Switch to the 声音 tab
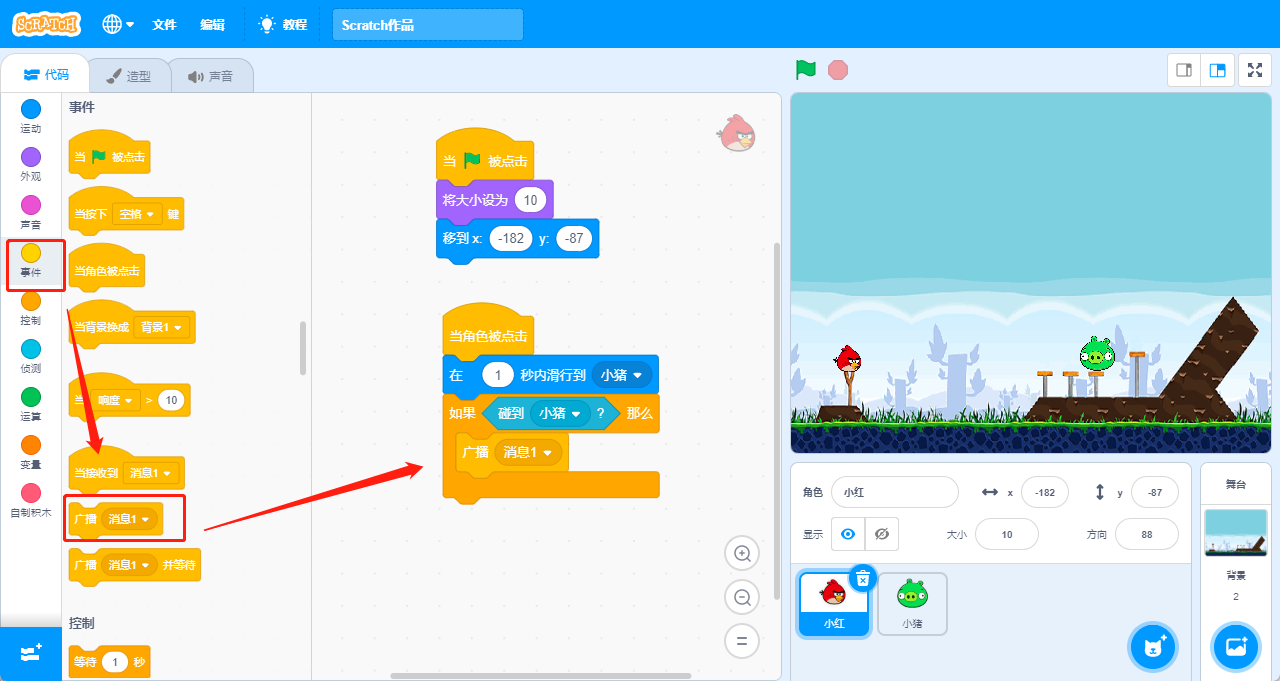Screen dimensions: 1280x681 point(210,76)
